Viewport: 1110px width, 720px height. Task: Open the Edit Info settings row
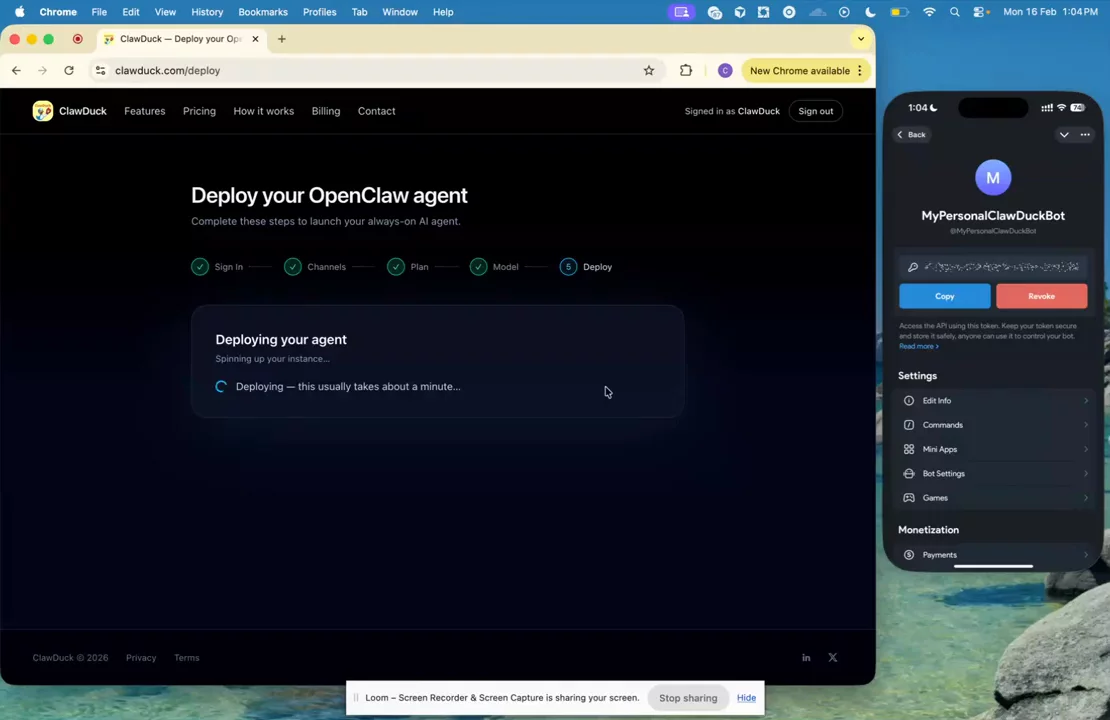(992, 401)
